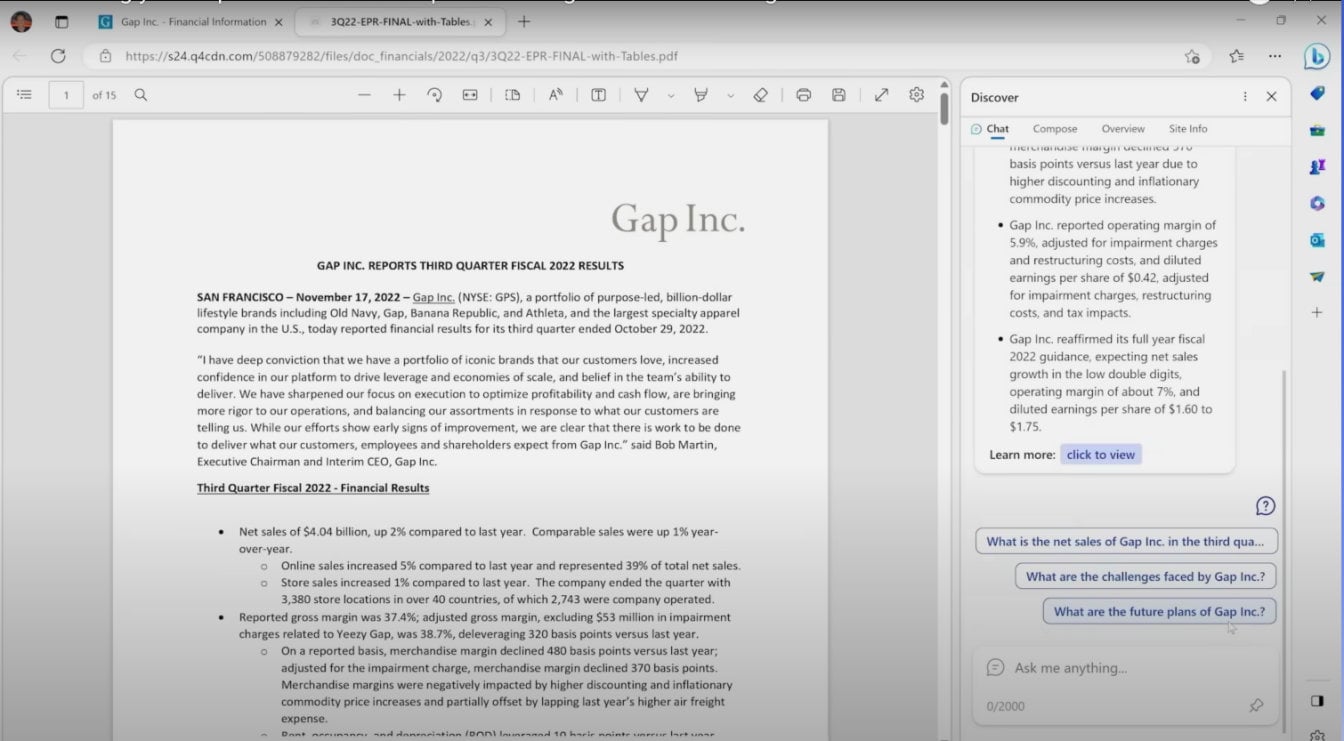Open Discover panel more options

(x=1245, y=97)
